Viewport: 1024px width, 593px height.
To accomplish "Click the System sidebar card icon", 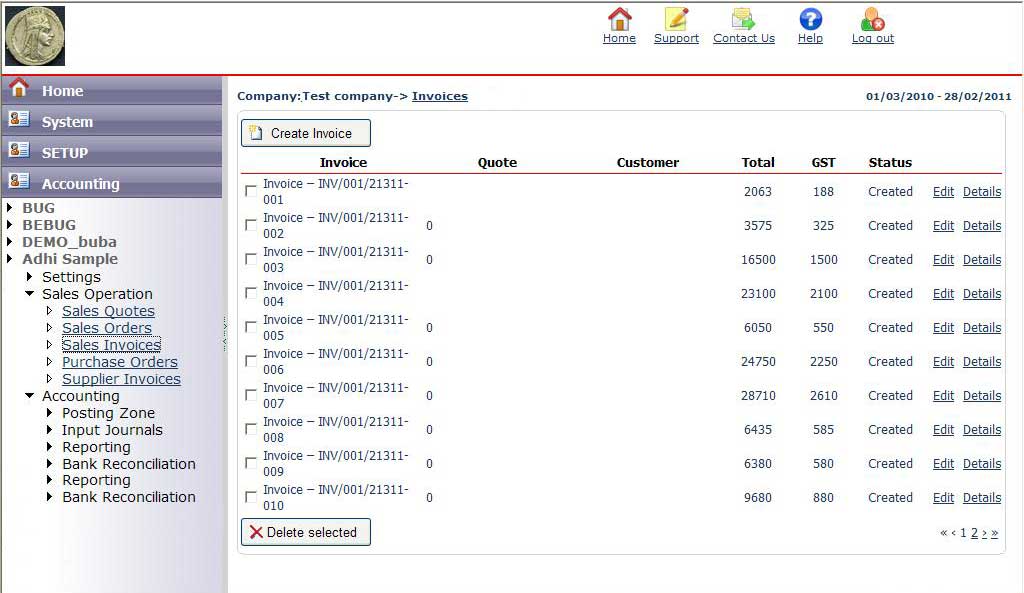I will click(x=19, y=119).
